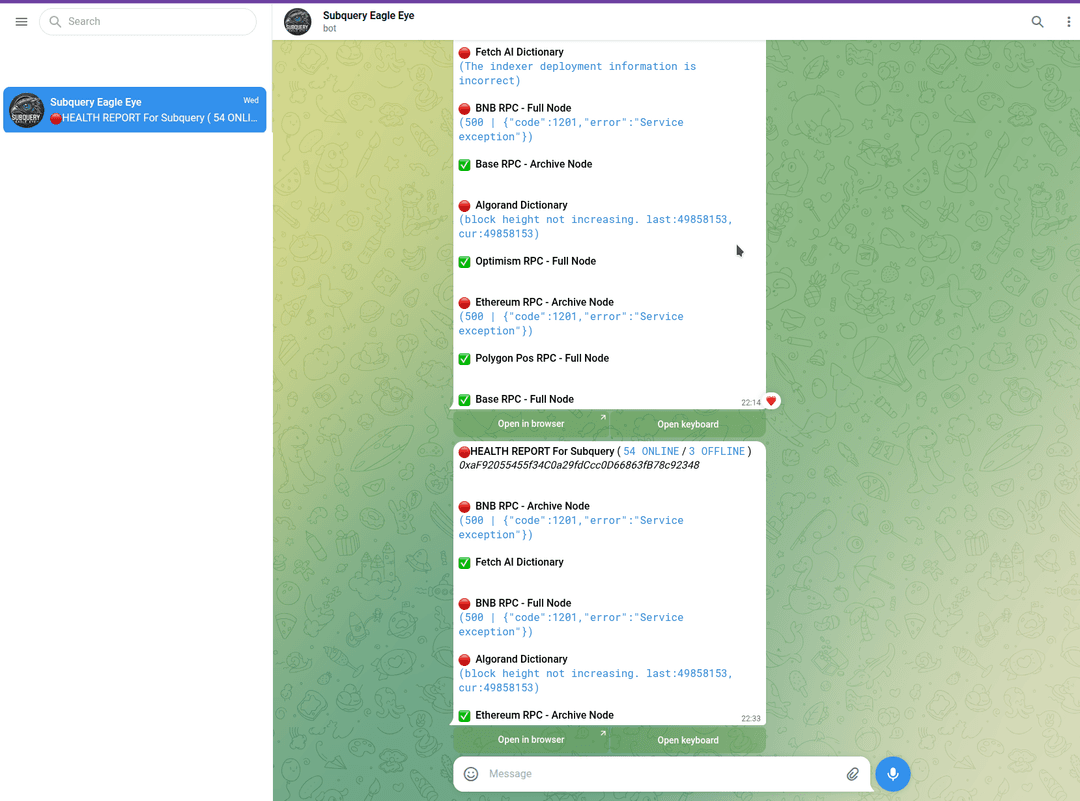Click Open keyboard below the bottom message
The image size is (1080, 801).
coord(688,740)
